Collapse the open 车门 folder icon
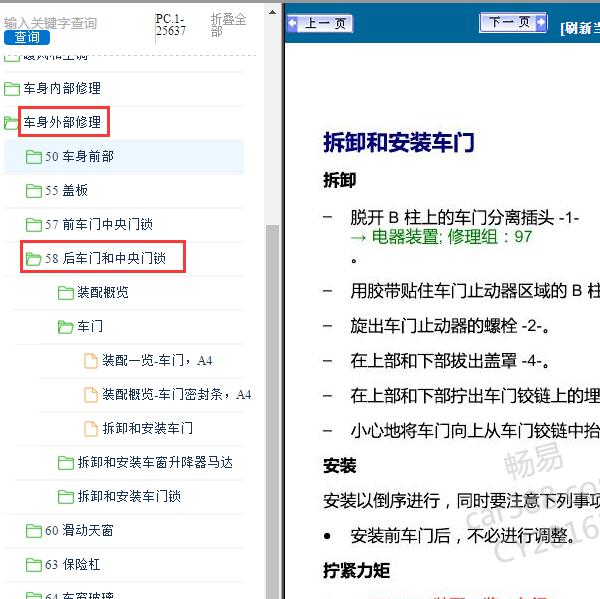This screenshot has width=600, height=599. pos(65,327)
